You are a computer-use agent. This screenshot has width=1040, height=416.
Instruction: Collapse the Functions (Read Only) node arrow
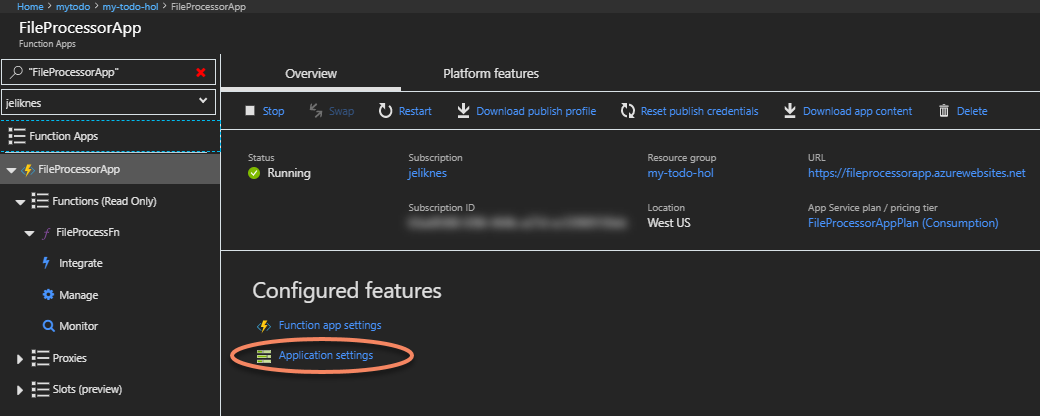(20, 202)
